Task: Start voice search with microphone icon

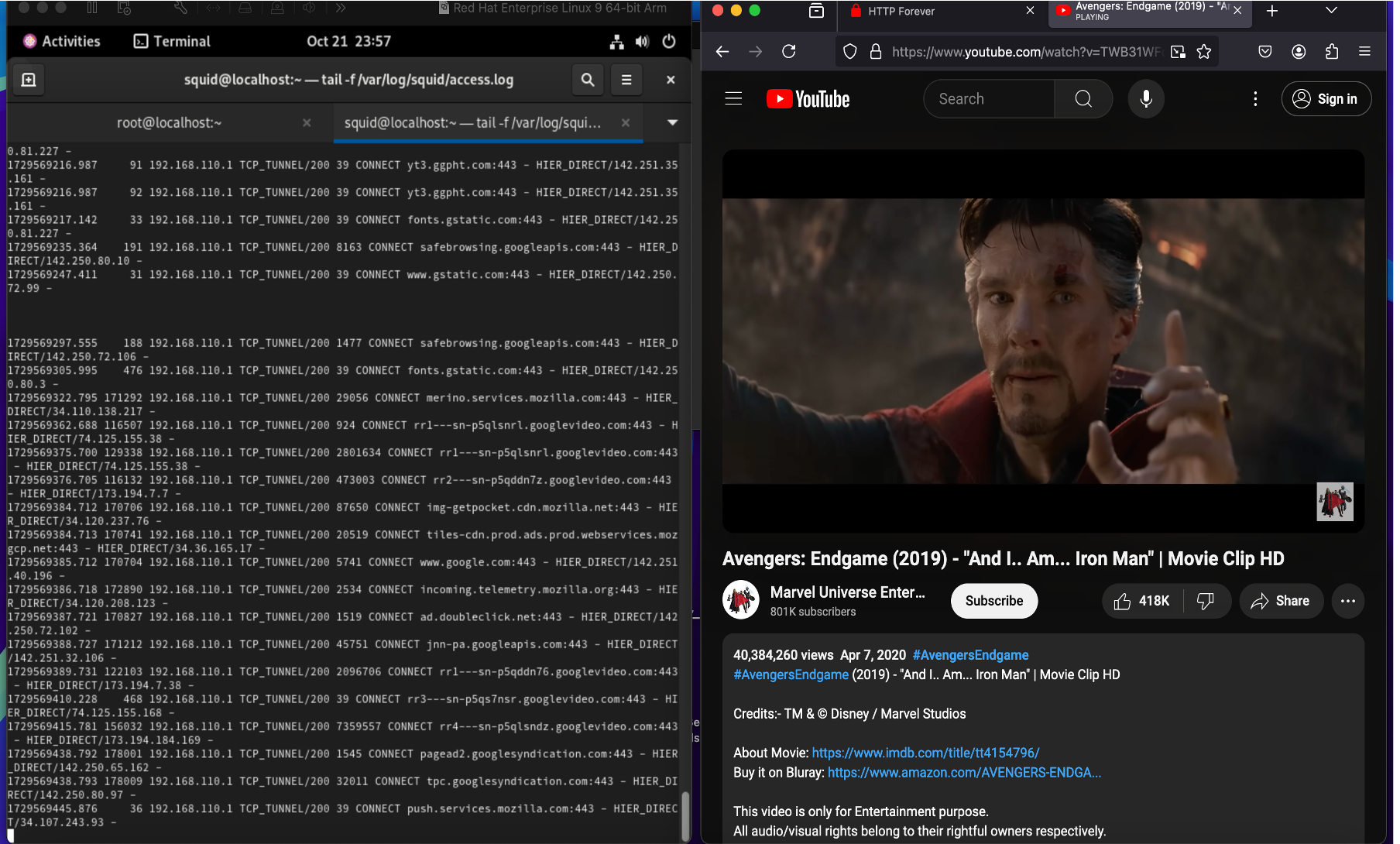Action: pyautogui.click(x=1146, y=99)
